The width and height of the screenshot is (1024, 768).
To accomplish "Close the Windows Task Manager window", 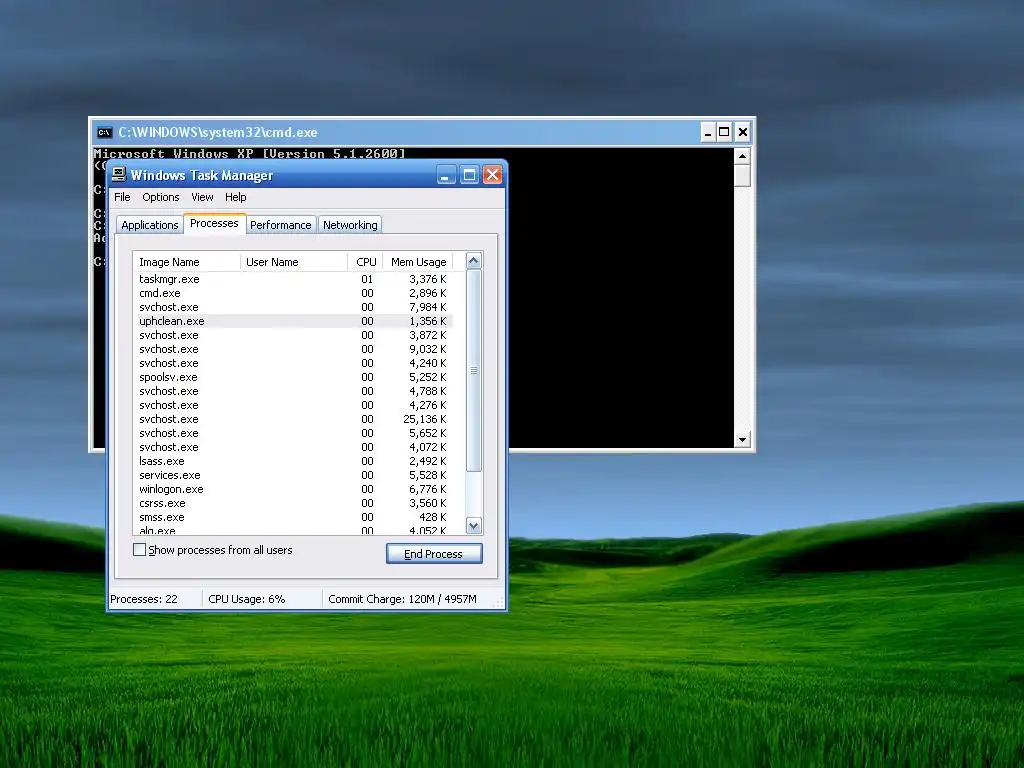I will tap(492, 175).
